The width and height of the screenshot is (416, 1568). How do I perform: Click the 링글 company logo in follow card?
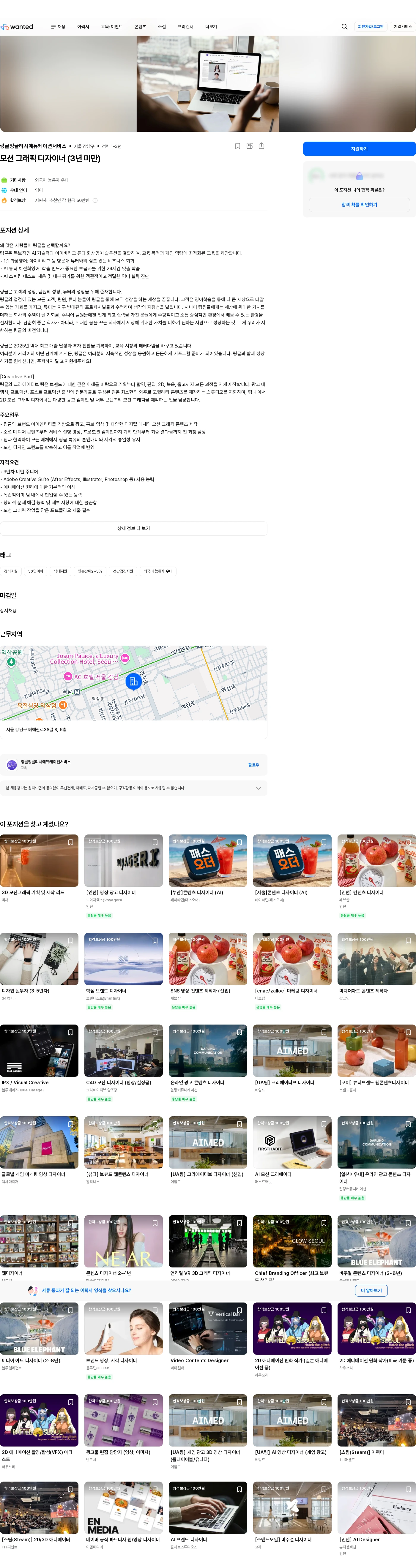click(12, 764)
